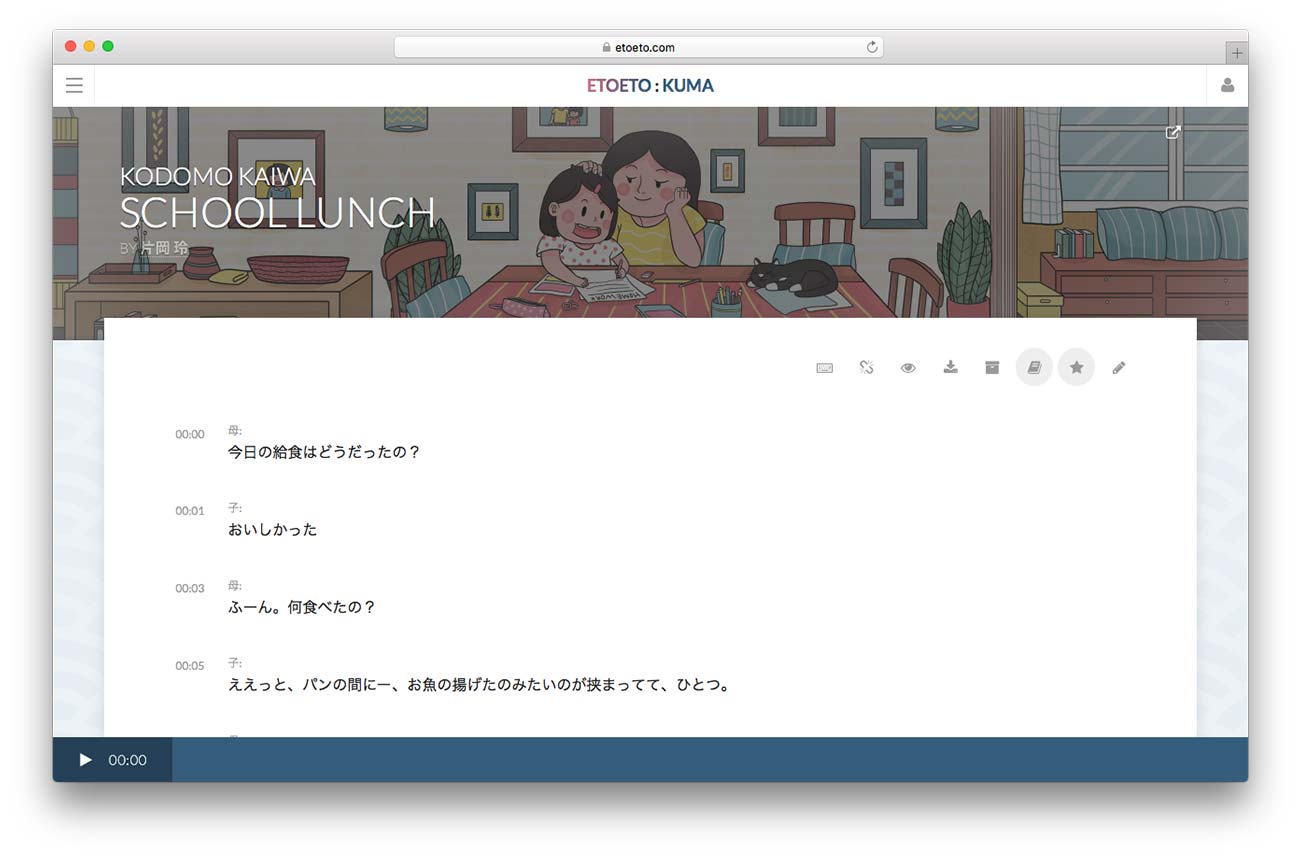Click the line 今日の給食はどうだったの？

[324, 452]
